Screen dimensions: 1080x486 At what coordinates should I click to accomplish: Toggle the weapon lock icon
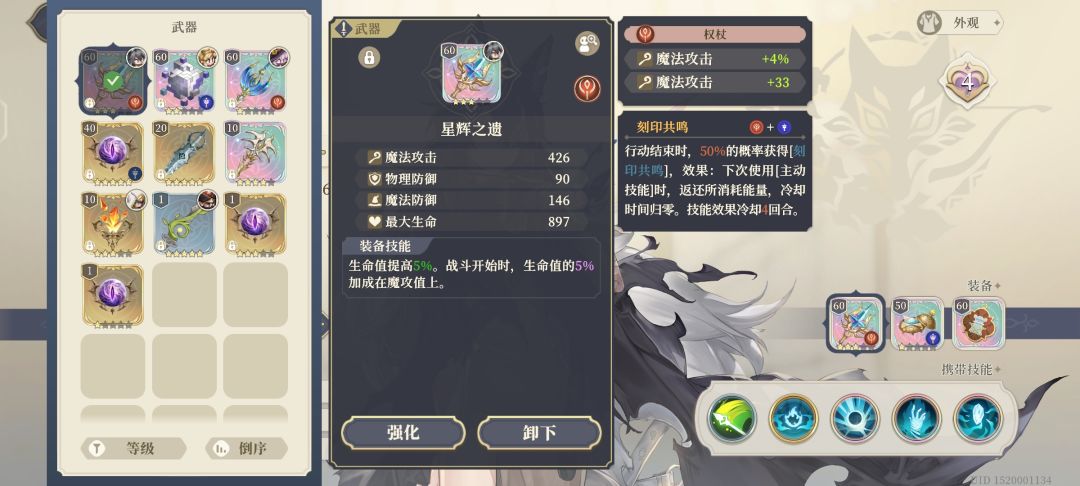pos(369,58)
